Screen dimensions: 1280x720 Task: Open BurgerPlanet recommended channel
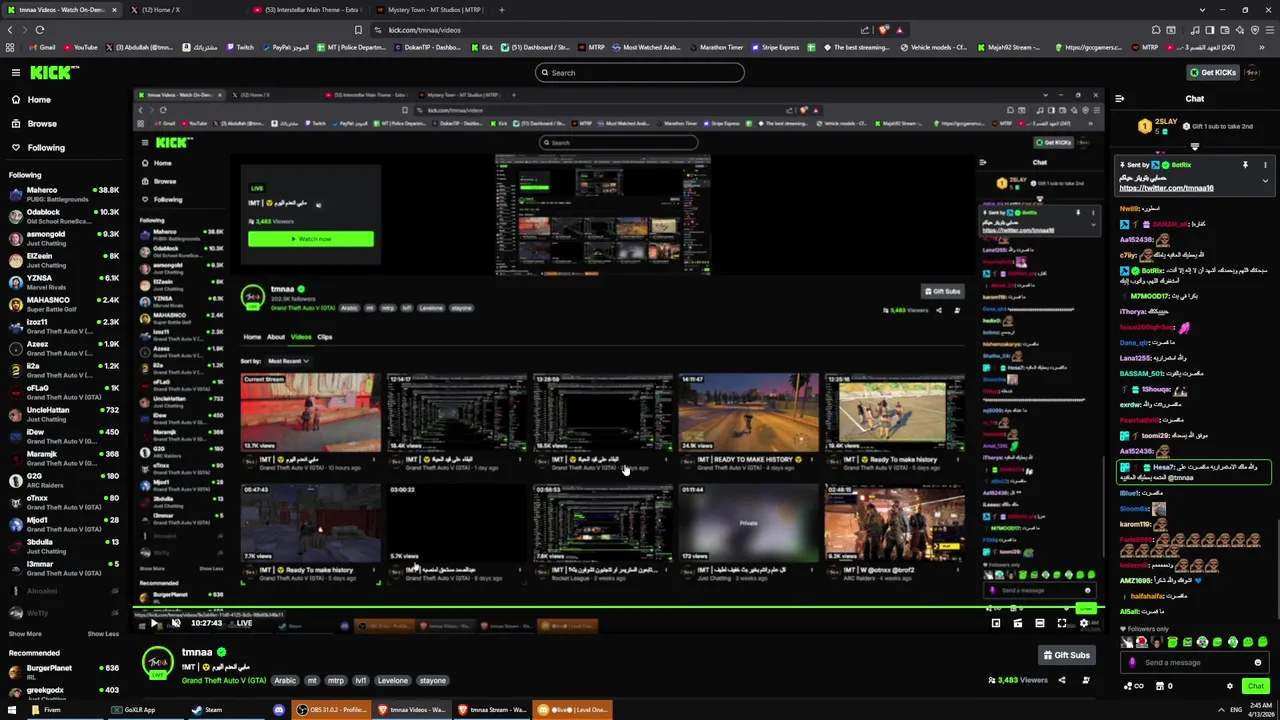64,672
